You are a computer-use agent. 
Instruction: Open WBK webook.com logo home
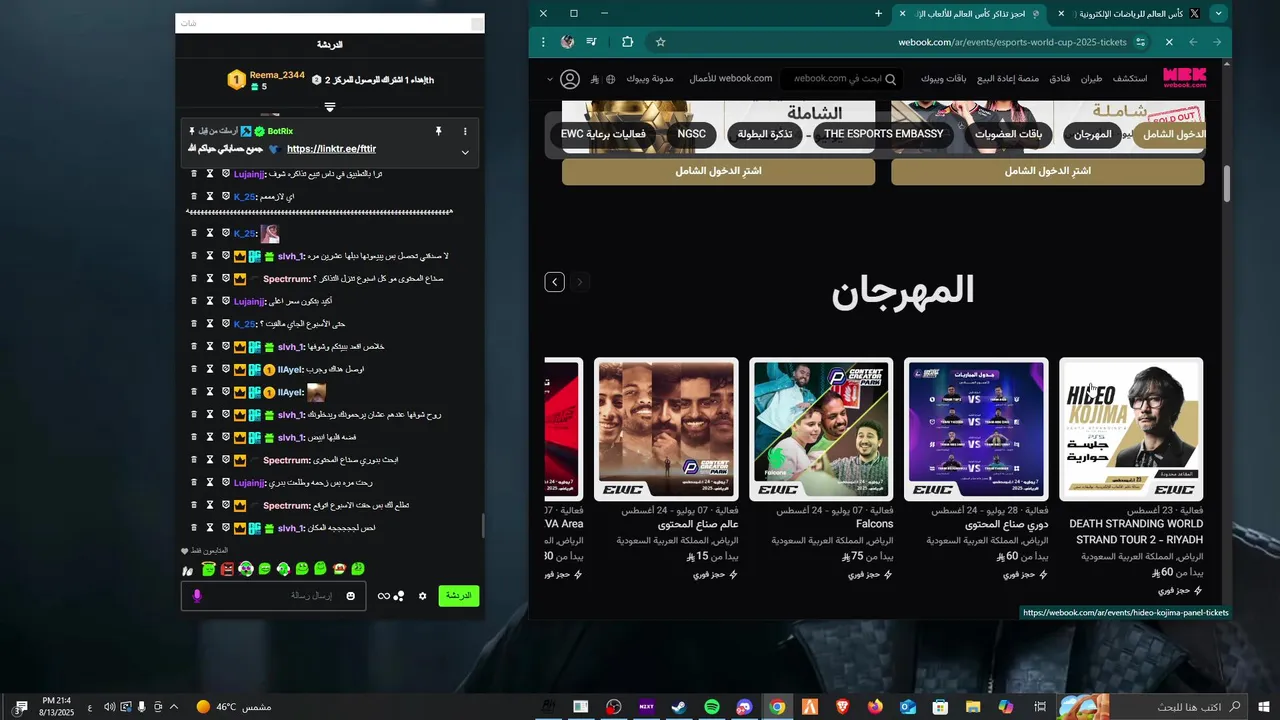pos(1185,78)
